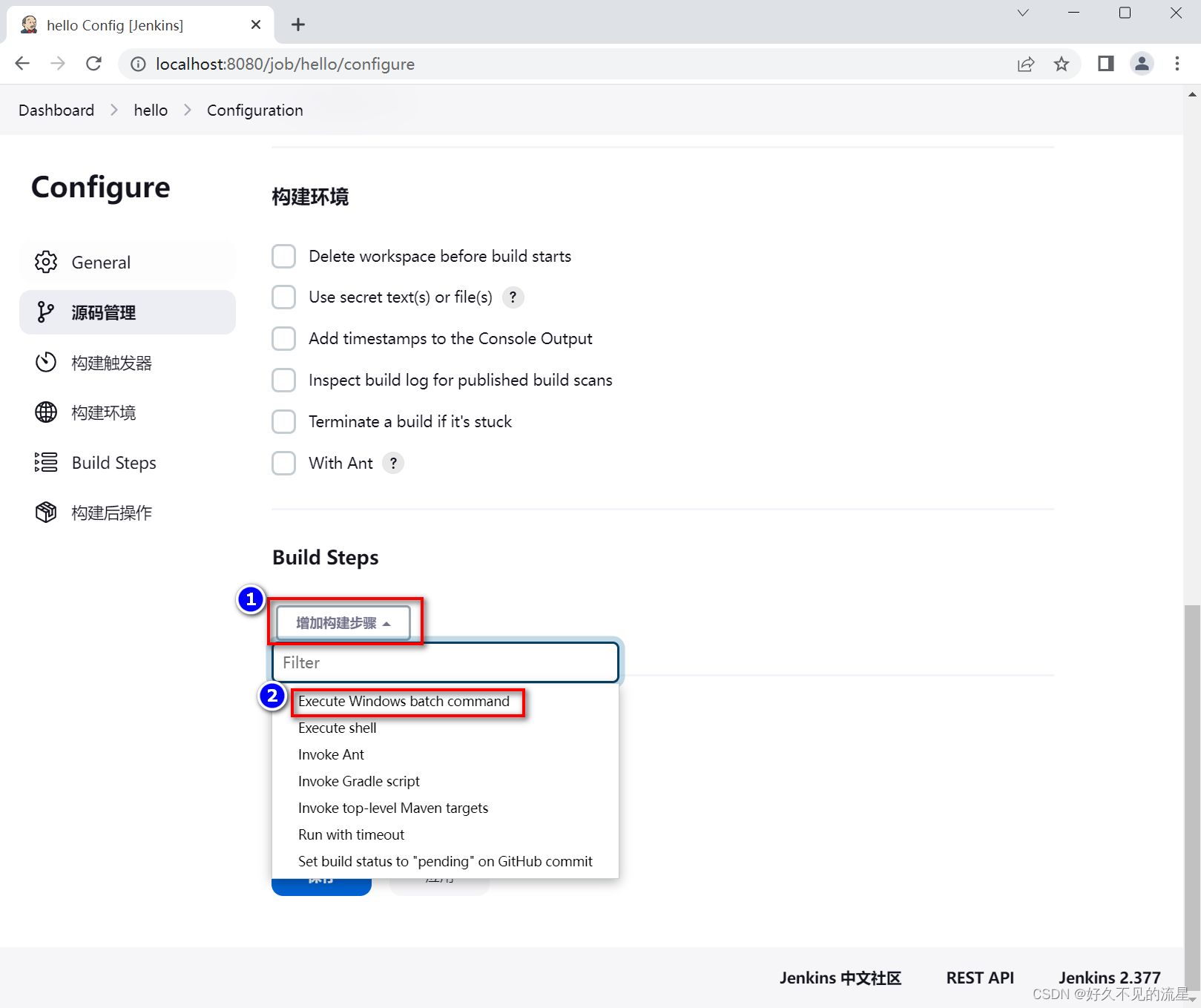
Task: Go to 构建环境 section in sidebar
Action: tap(128, 412)
